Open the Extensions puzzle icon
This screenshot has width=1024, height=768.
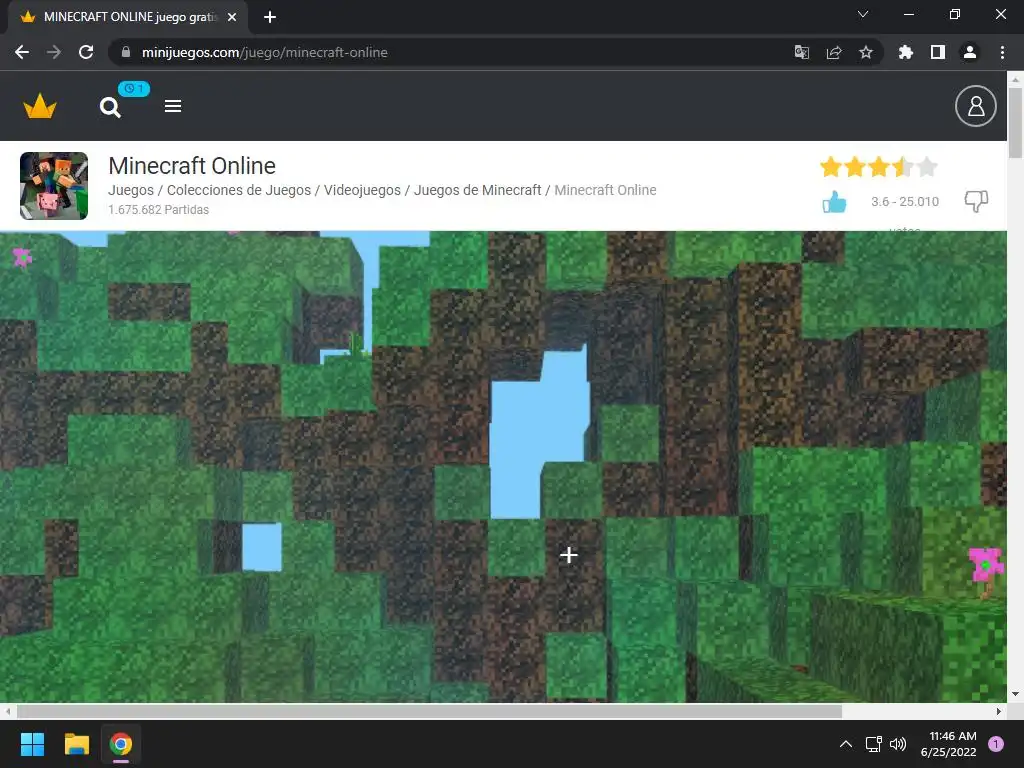905,52
